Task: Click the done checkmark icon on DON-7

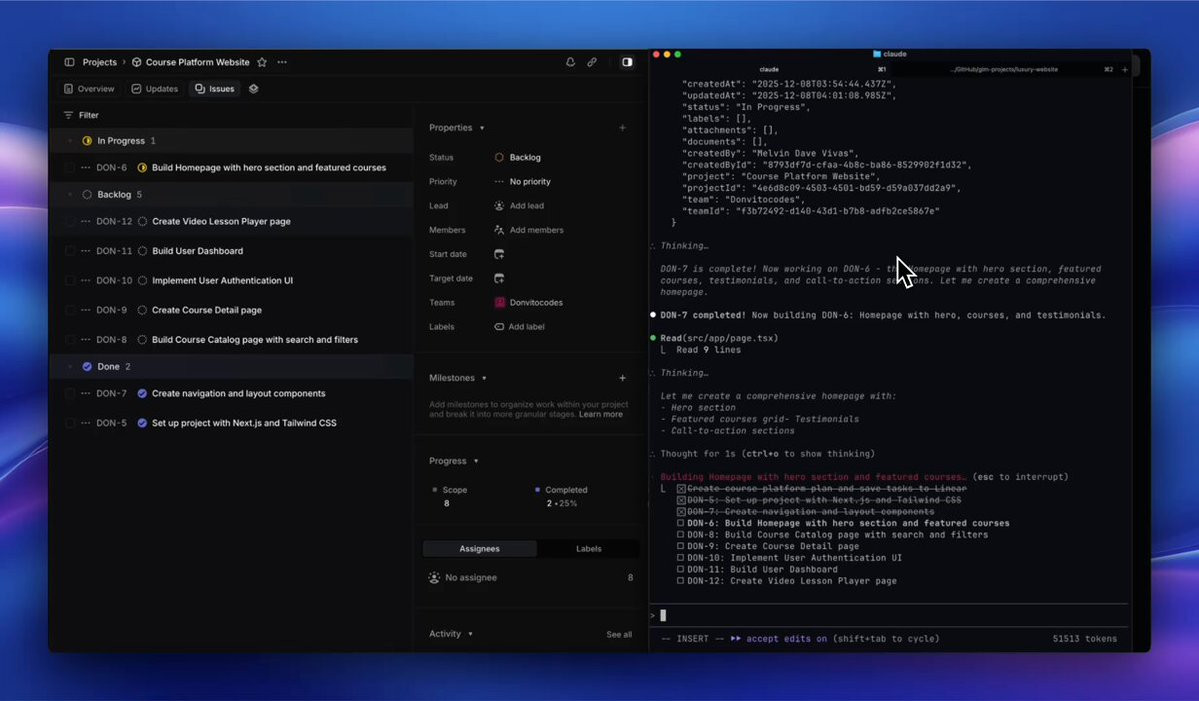Action: coord(142,394)
